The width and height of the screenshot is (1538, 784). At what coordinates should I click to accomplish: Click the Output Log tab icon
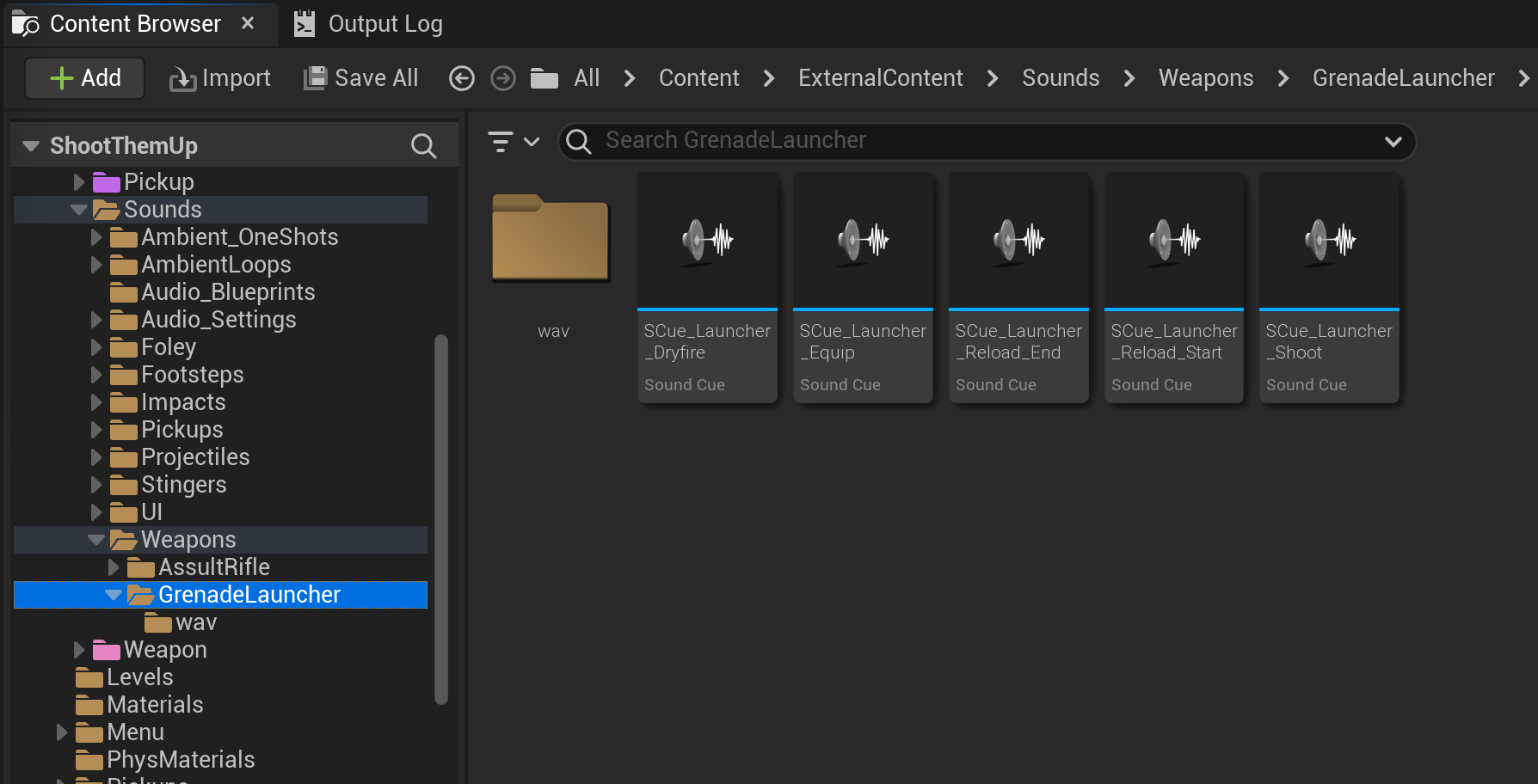305,24
